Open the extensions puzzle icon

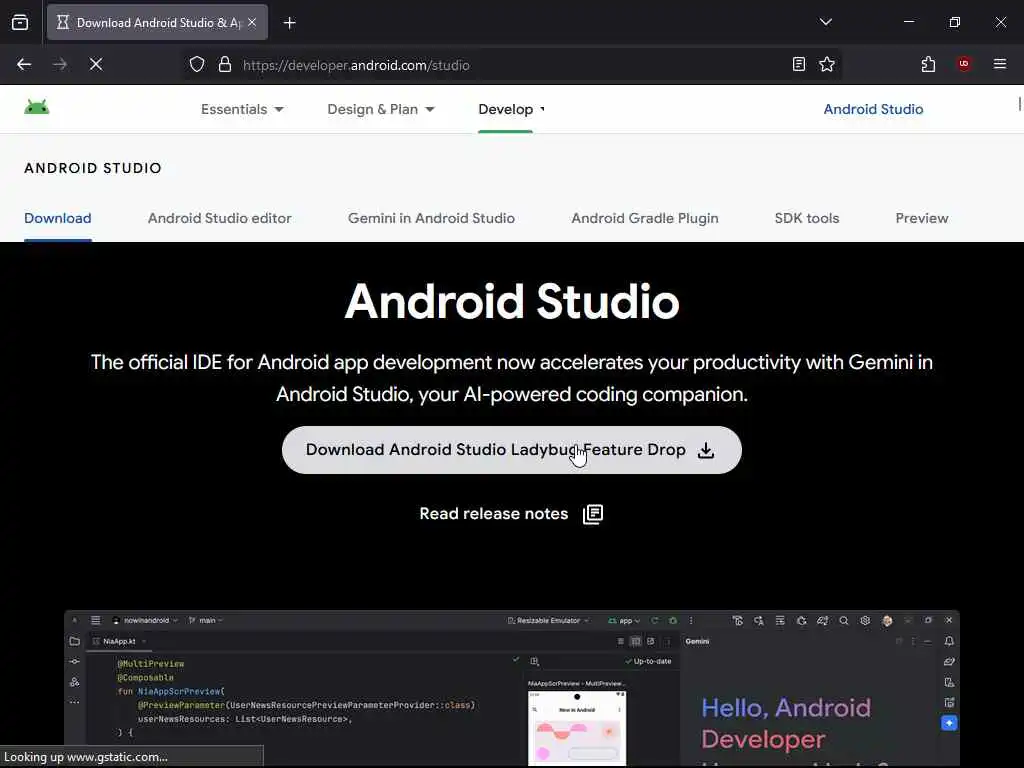pos(928,64)
